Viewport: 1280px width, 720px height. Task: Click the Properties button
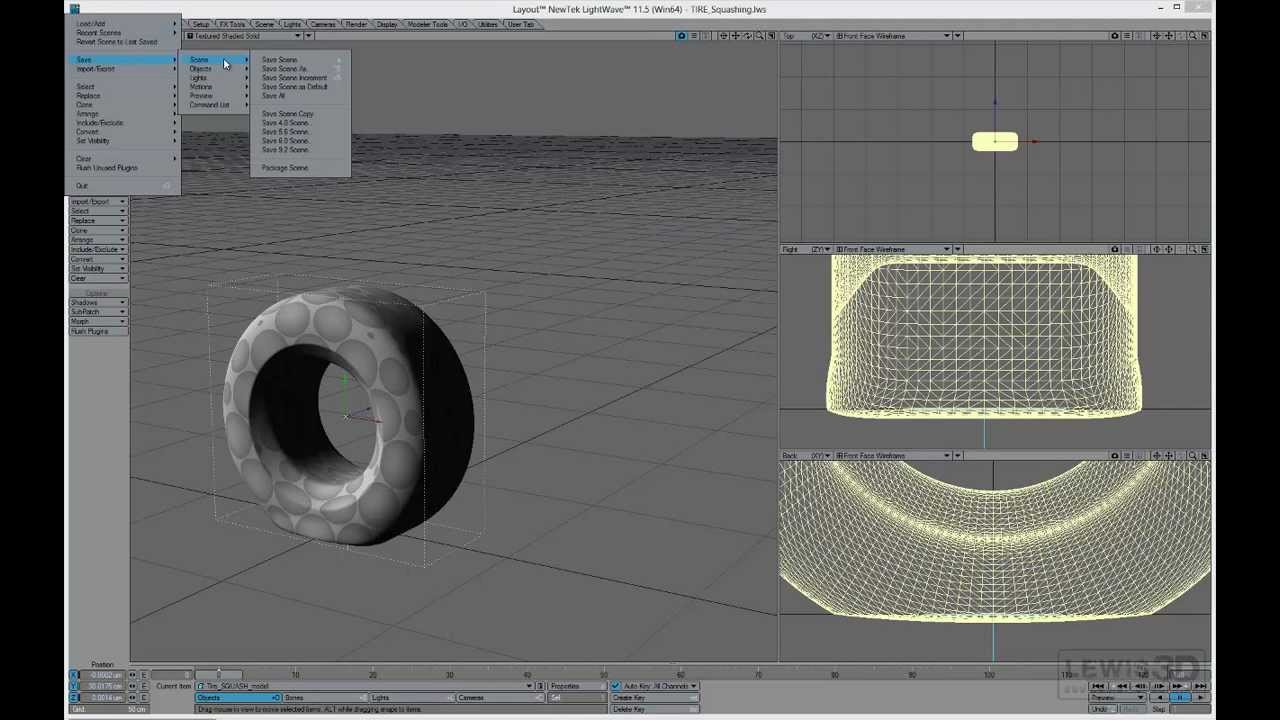point(576,686)
